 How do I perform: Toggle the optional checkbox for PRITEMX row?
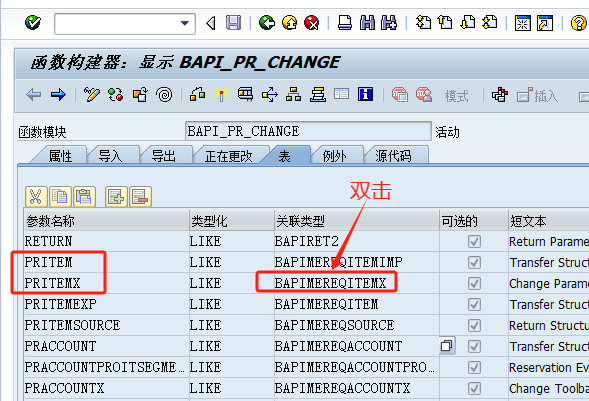pos(474,283)
